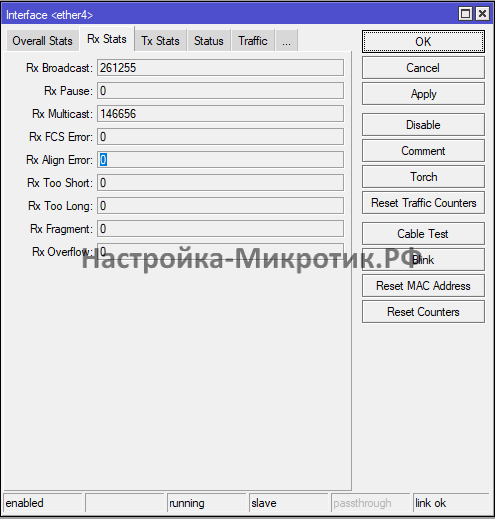Reset MAC Address of the interface
This screenshot has width=495, height=519.
(x=423, y=286)
